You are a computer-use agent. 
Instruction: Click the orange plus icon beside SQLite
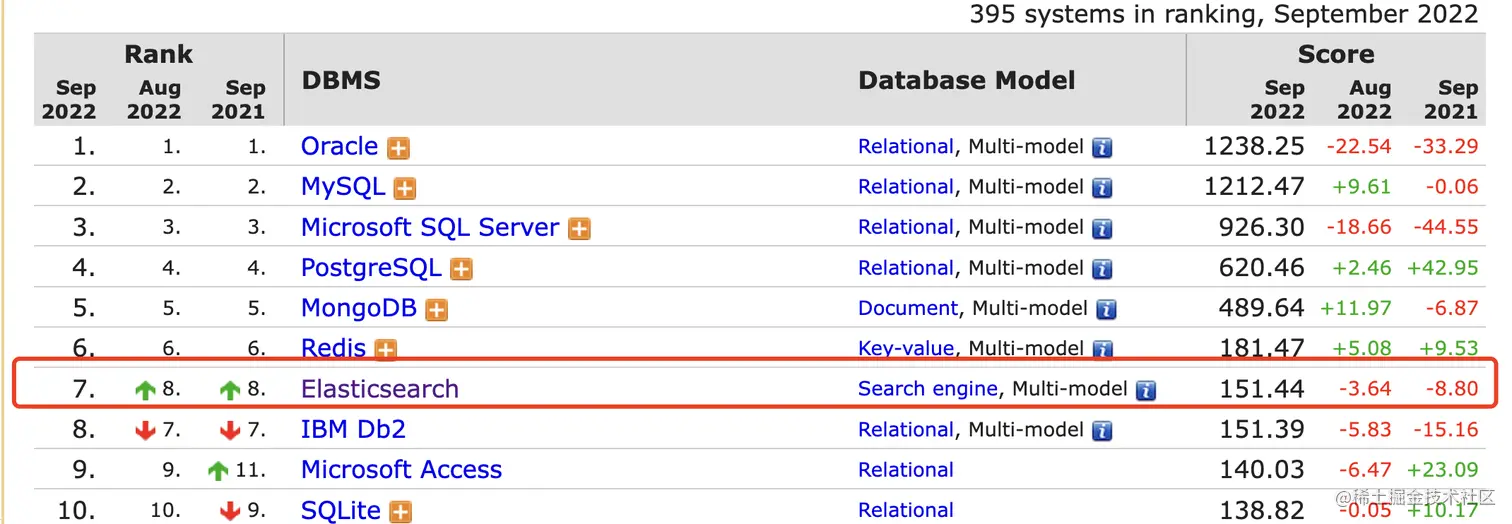coord(400,512)
